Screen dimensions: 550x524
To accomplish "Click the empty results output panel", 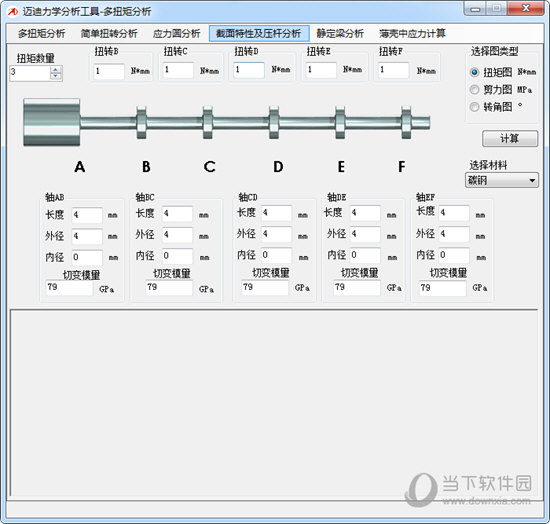I will pyautogui.click(x=274, y=403).
